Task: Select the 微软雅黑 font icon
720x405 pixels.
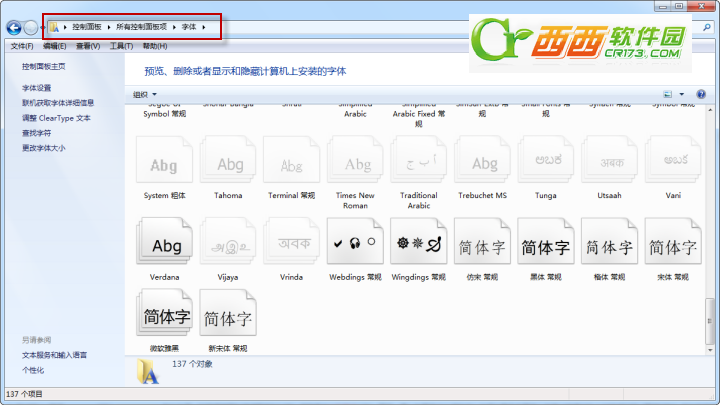Action: [x=164, y=313]
